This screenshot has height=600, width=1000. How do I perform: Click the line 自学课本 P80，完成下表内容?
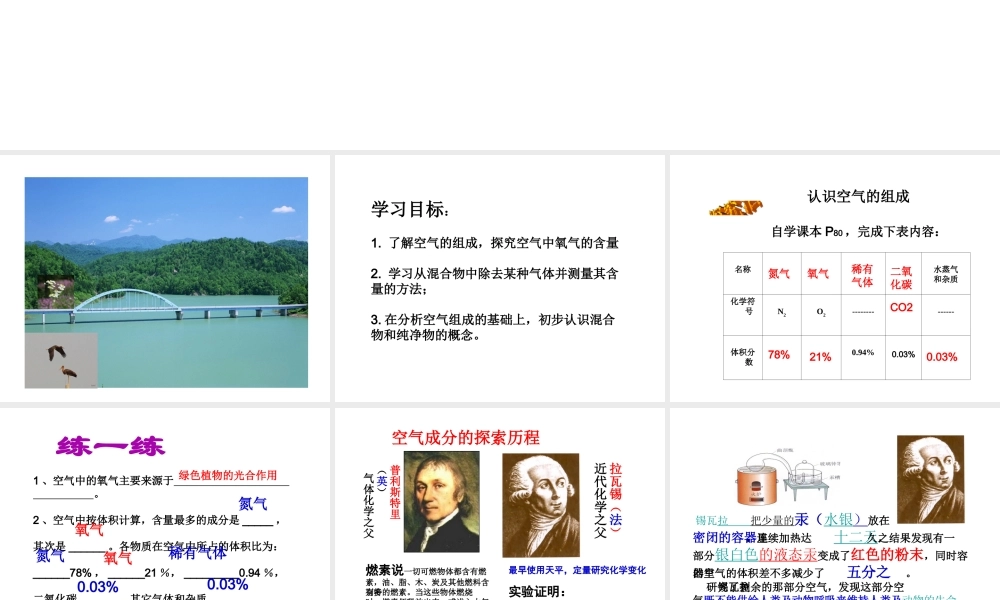855,231
